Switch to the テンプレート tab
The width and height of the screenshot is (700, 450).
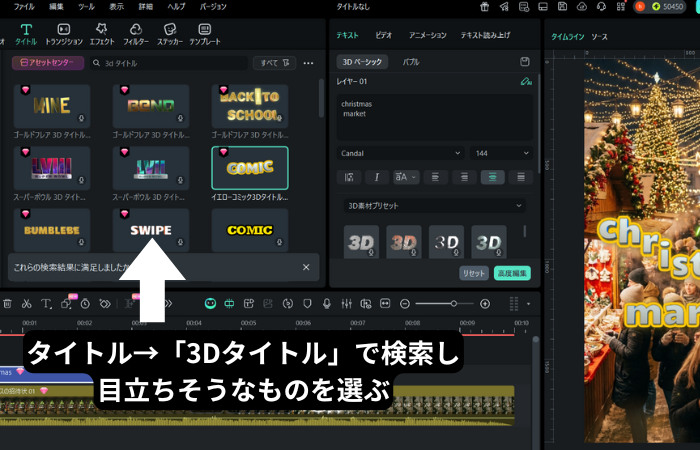pyautogui.click(x=205, y=34)
